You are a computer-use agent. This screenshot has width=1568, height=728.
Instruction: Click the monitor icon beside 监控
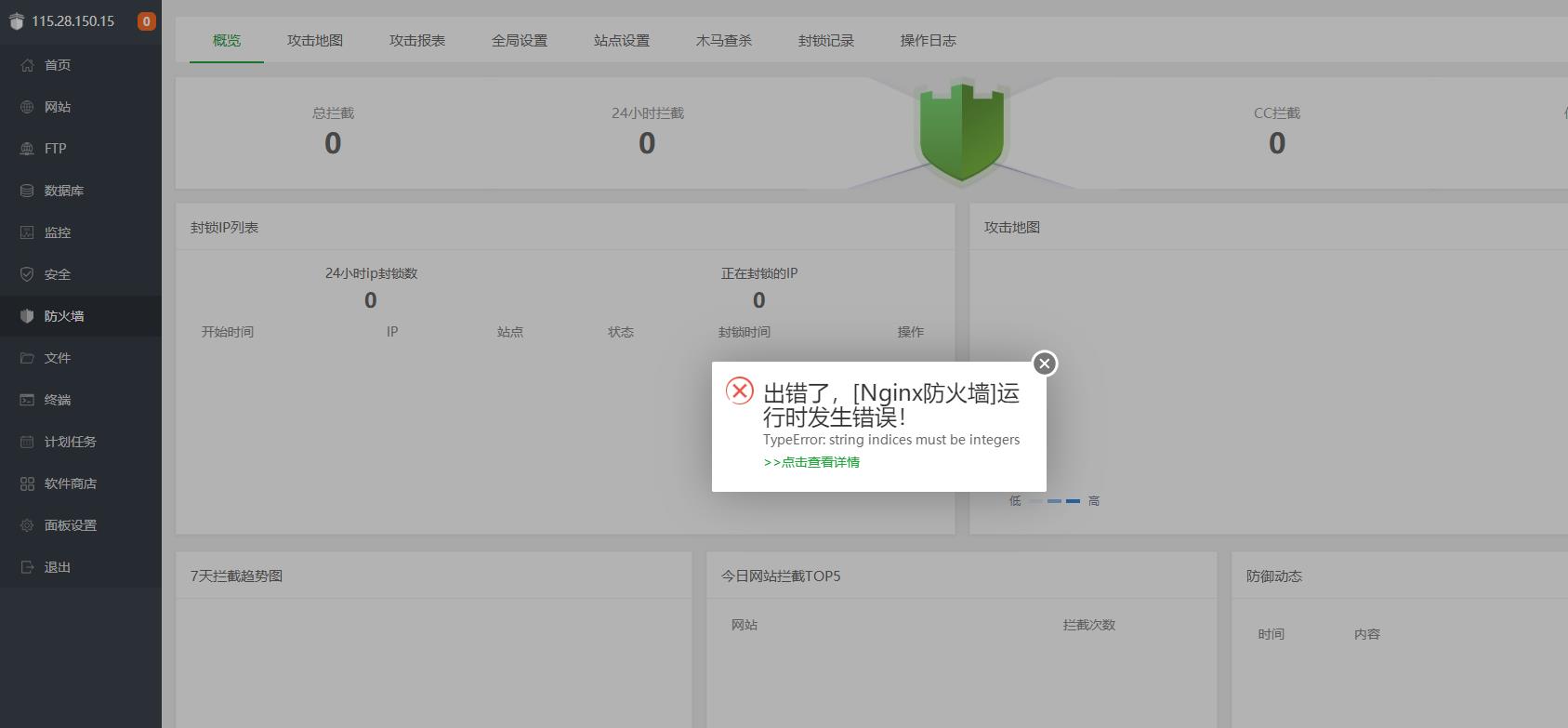(x=27, y=232)
